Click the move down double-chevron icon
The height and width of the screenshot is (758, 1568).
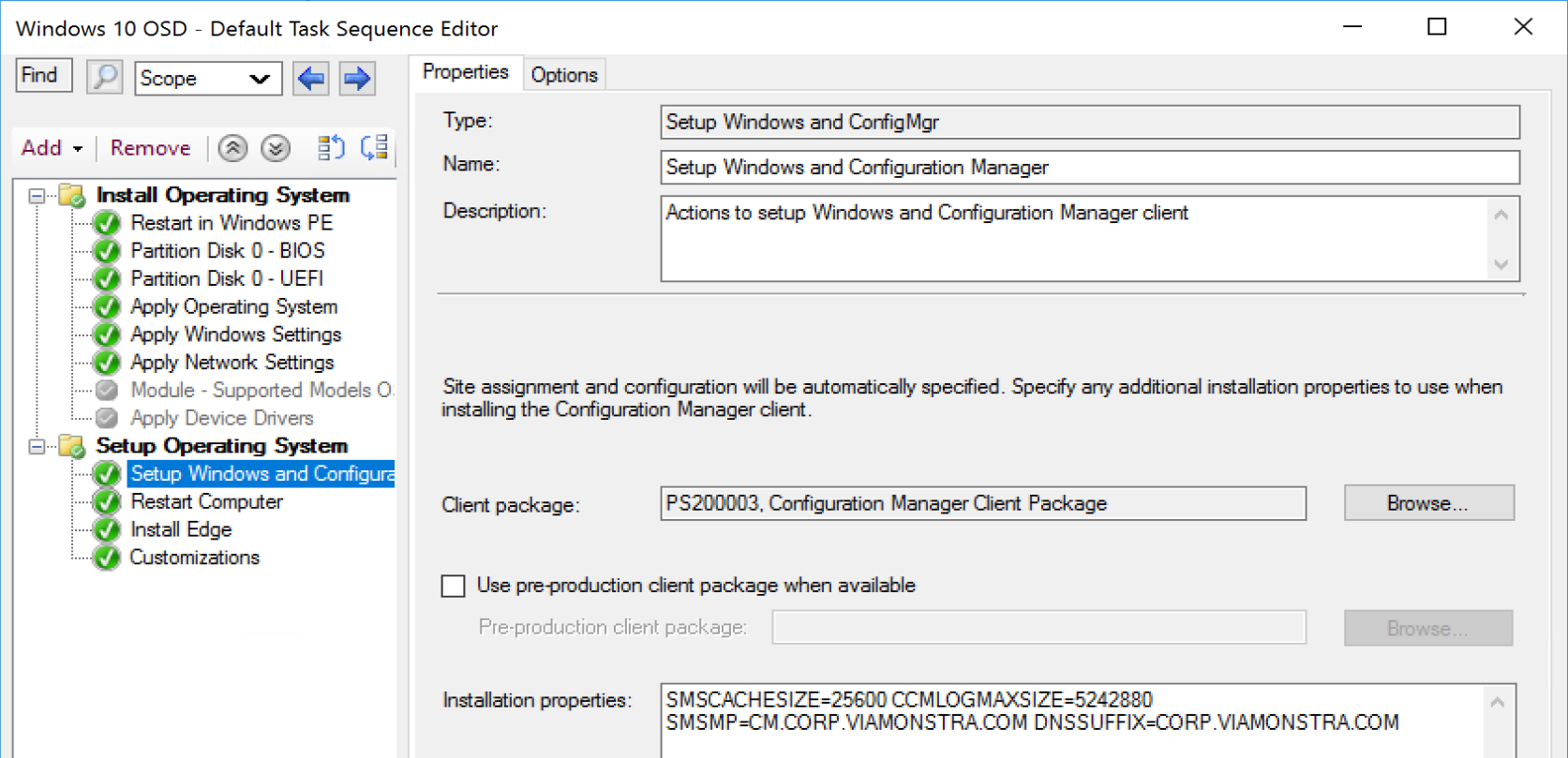point(276,148)
